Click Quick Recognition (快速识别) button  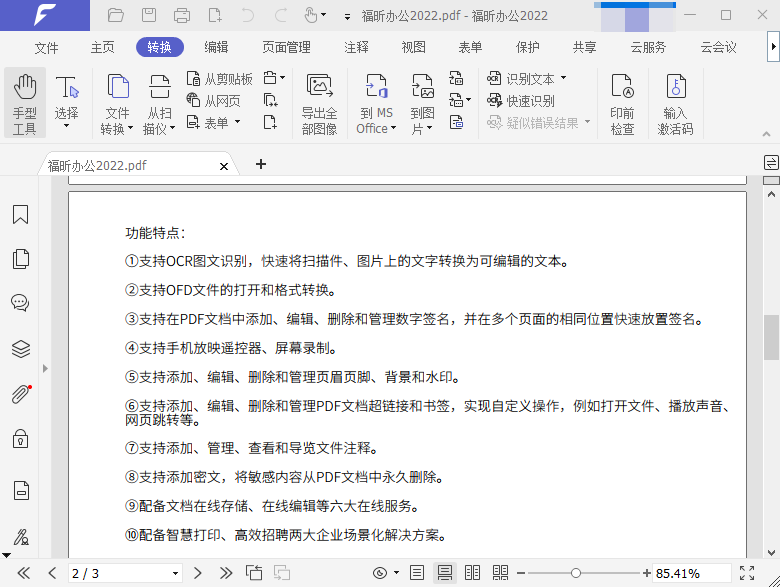(x=521, y=100)
